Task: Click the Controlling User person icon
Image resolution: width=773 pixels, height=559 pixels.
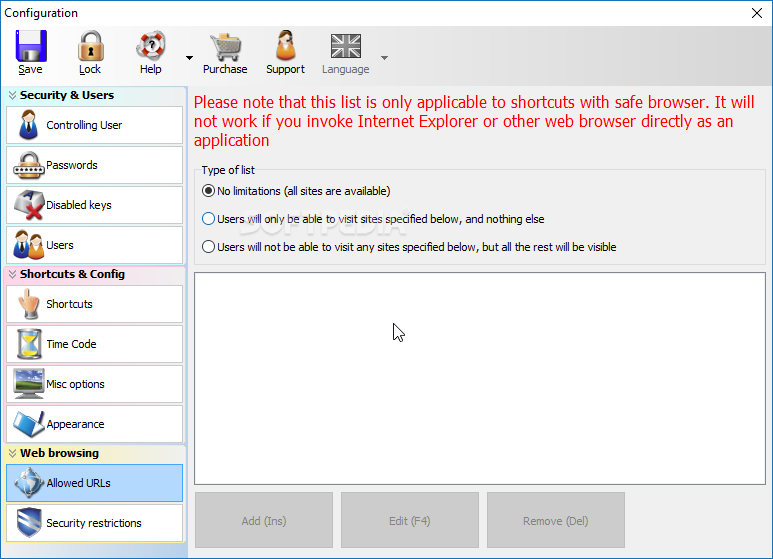Action: tap(28, 125)
